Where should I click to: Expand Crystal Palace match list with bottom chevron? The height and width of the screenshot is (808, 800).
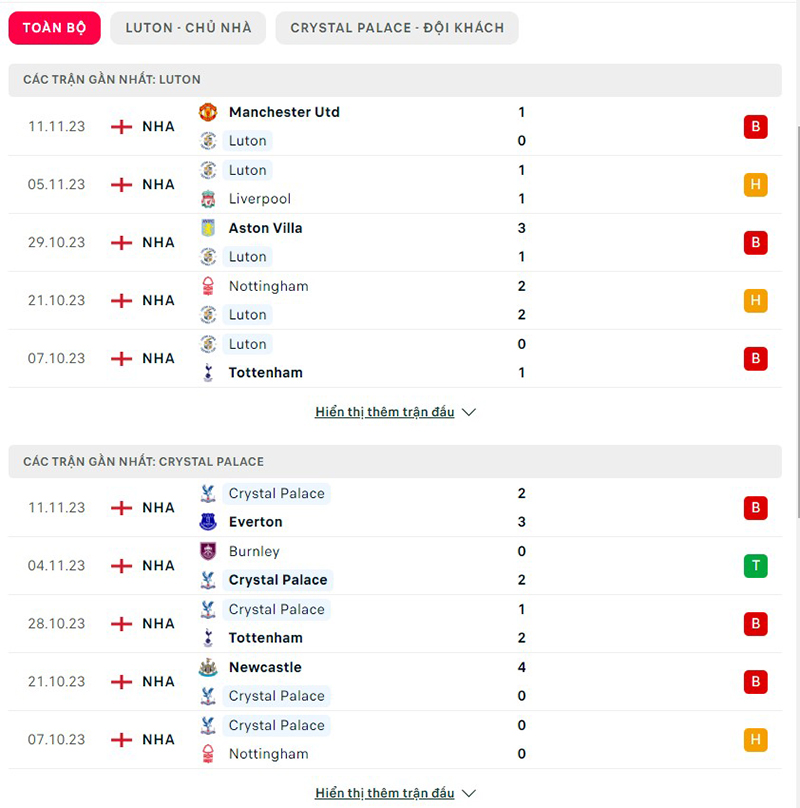tap(467, 792)
